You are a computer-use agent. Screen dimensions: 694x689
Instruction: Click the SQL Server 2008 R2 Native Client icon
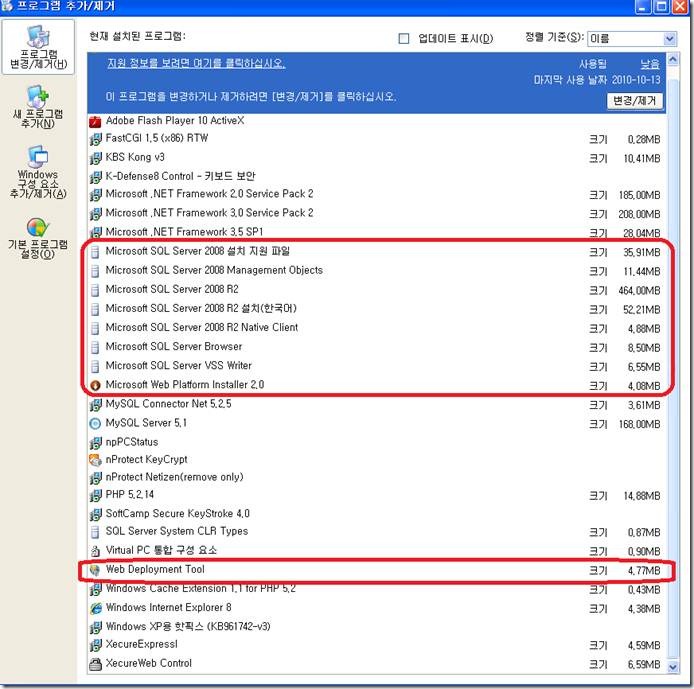[x=95, y=328]
